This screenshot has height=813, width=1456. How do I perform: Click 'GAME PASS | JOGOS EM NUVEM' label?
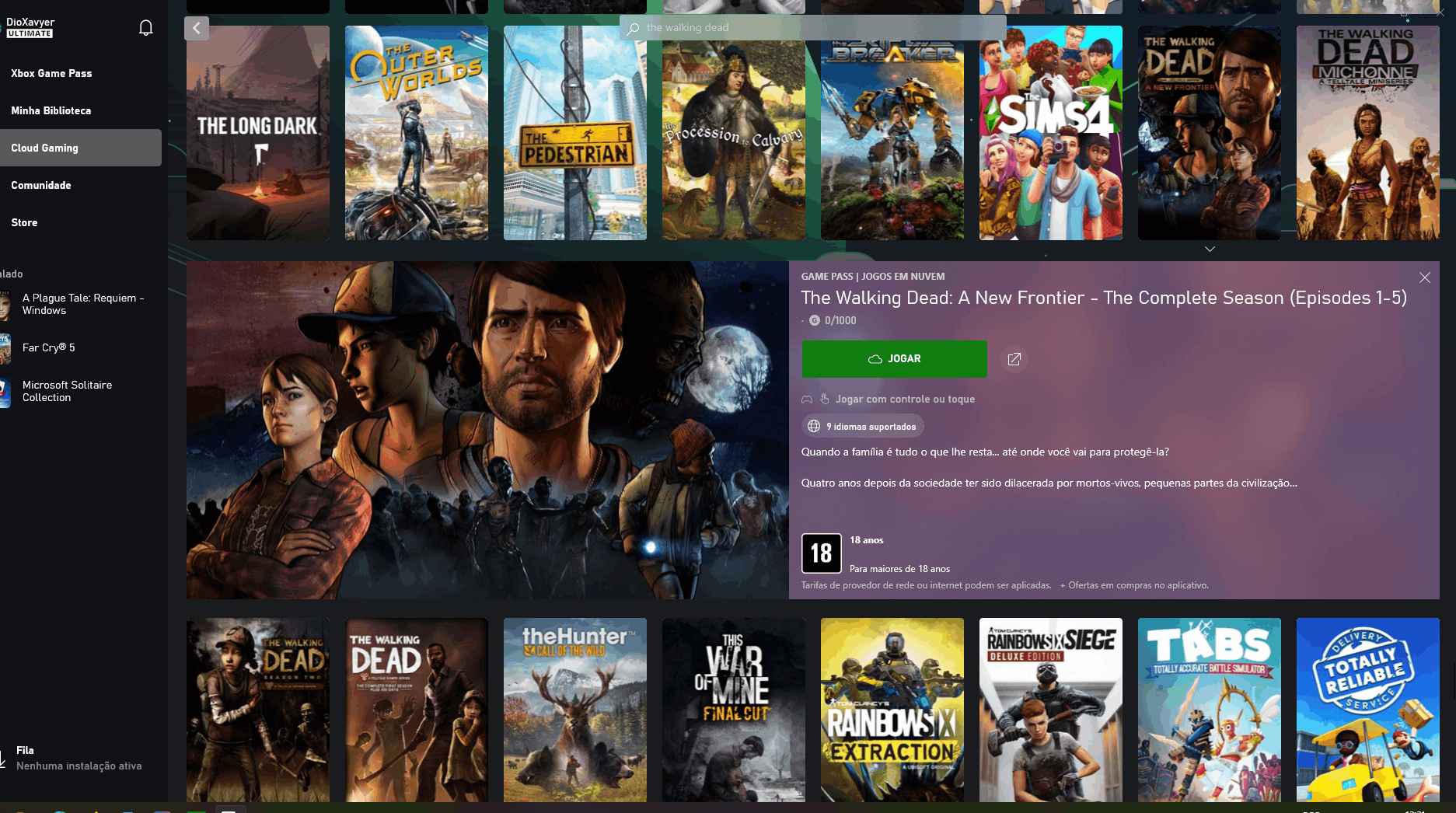pyautogui.click(x=873, y=277)
